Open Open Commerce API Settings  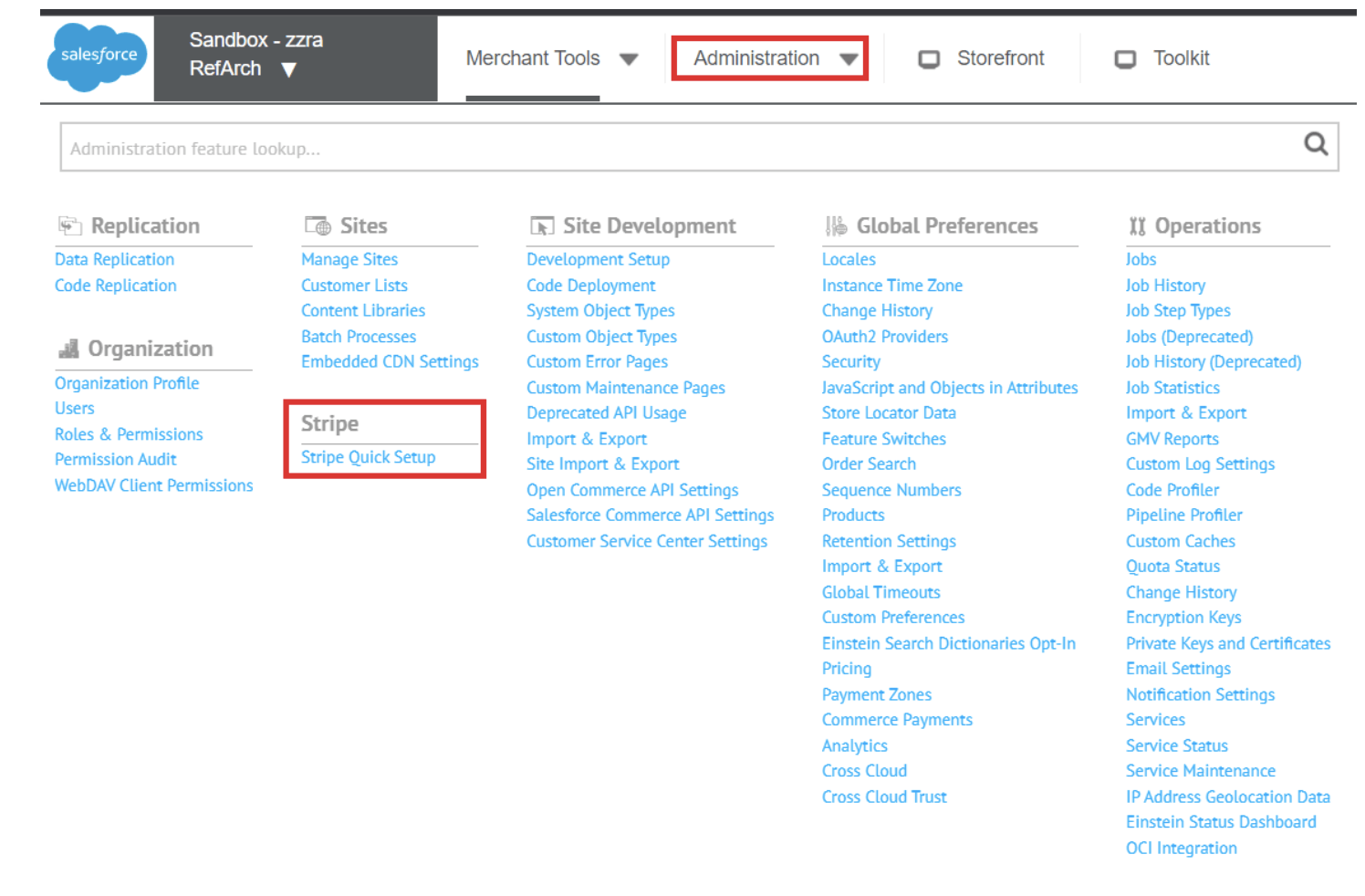pyautogui.click(x=632, y=490)
